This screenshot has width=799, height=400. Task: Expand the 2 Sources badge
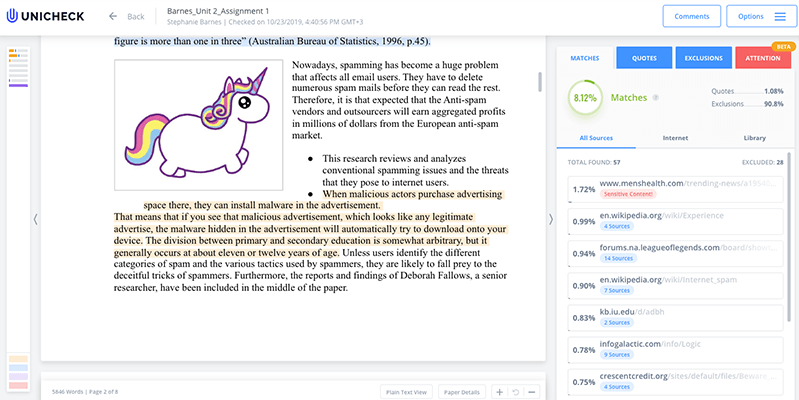[617, 322]
